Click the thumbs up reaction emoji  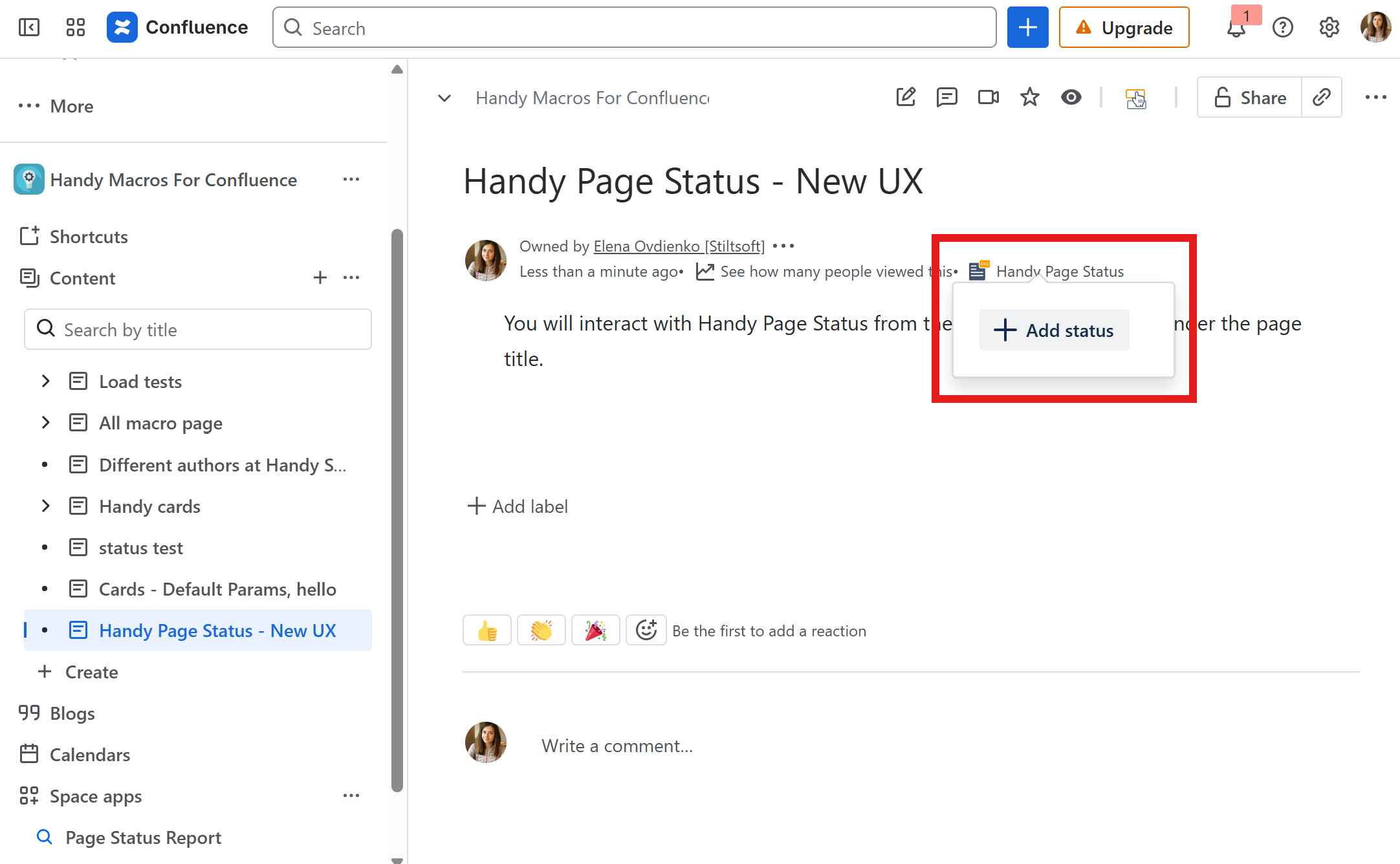(487, 631)
